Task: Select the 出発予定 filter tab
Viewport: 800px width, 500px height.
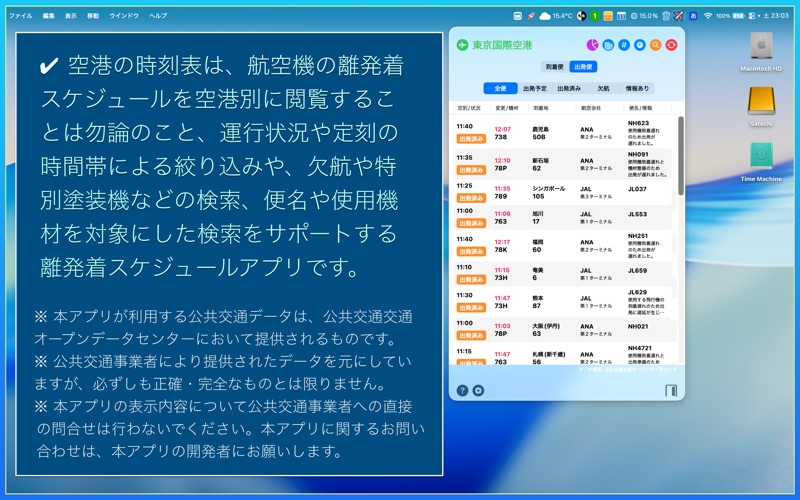Action: 535,88
